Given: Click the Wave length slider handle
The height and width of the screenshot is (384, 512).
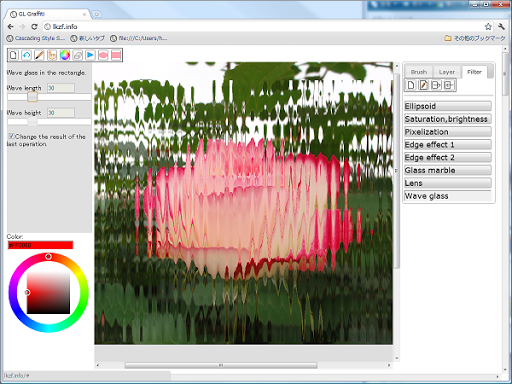Looking at the screenshot, I should pos(32,97).
